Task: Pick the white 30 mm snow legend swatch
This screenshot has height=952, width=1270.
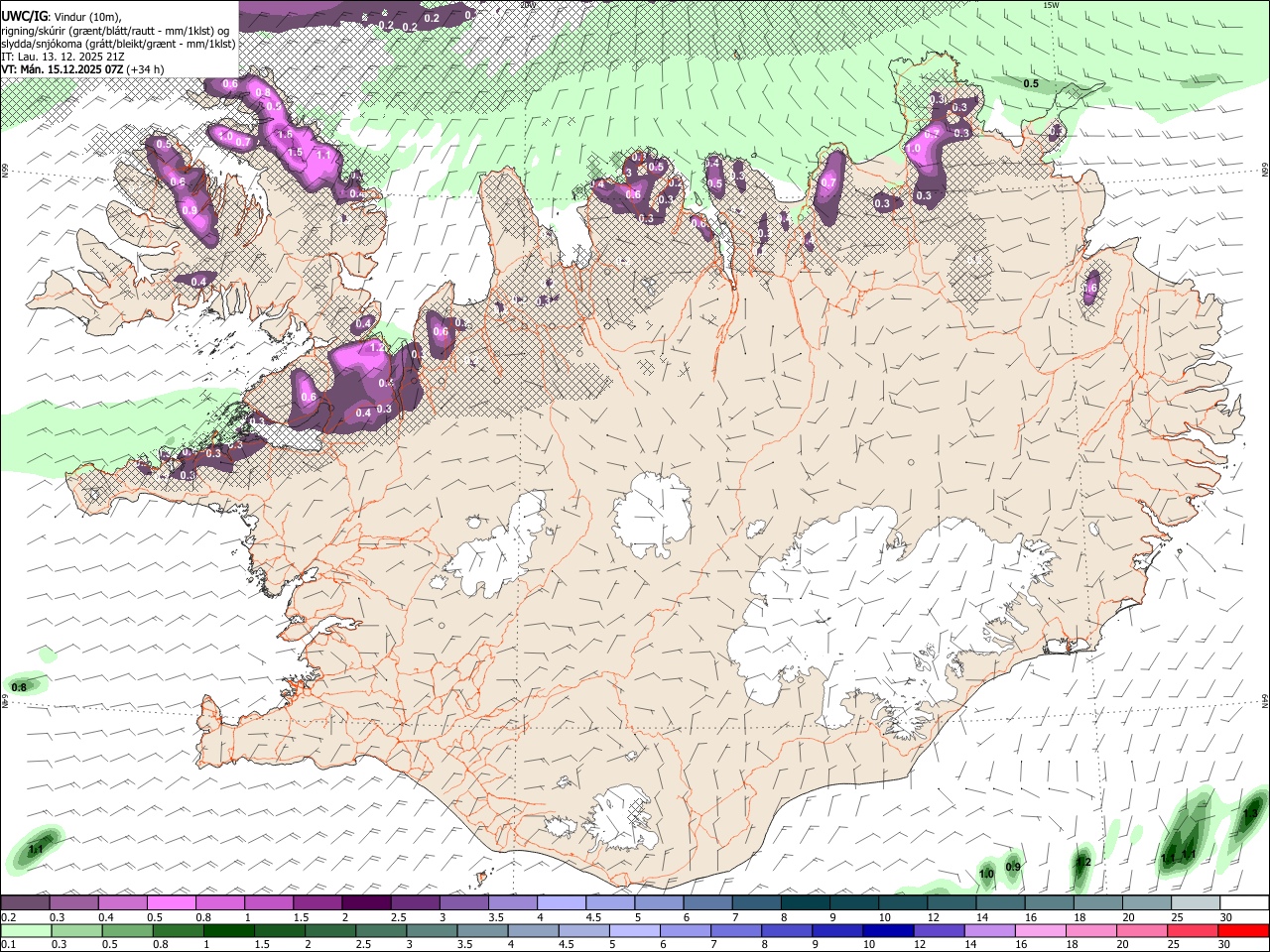Action: (x=1244, y=902)
